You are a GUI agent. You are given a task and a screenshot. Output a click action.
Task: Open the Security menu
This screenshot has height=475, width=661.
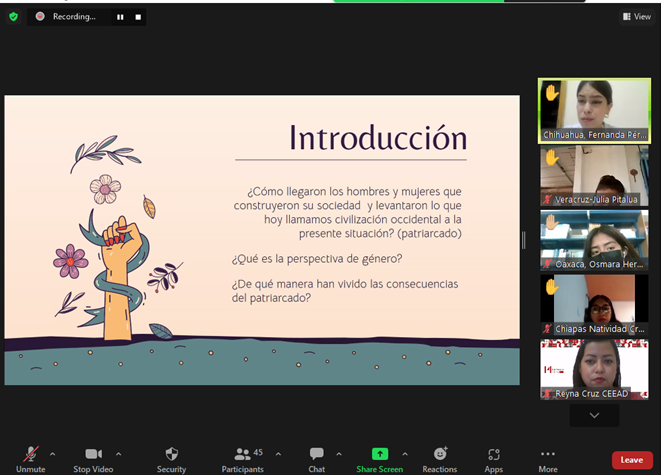point(172,459)
